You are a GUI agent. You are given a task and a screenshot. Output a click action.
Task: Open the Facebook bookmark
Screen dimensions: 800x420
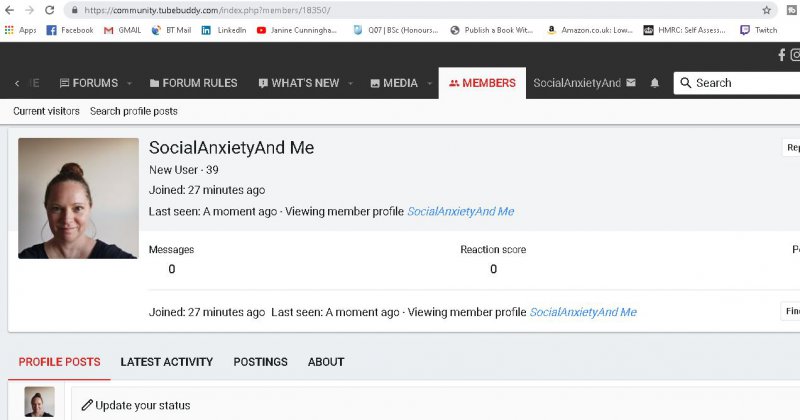69,30
